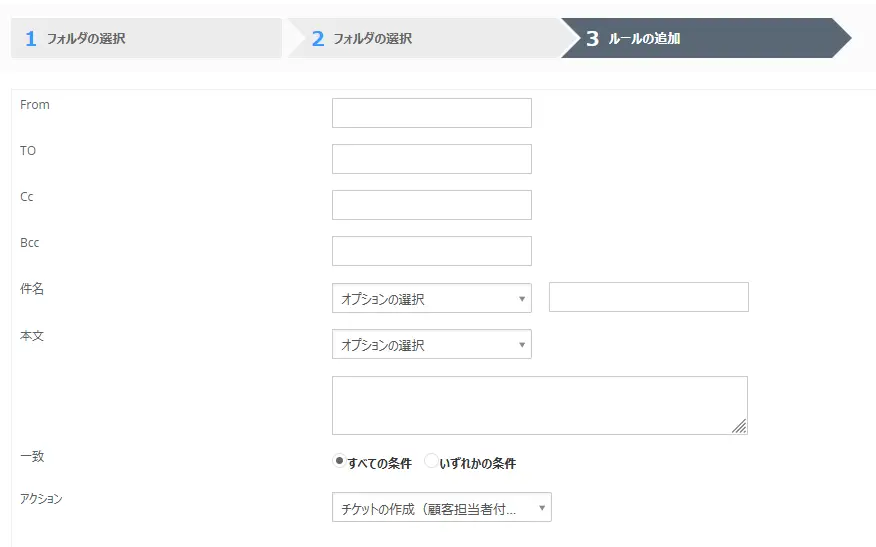Grab the 本文 text area resize handle

point(739,427)
